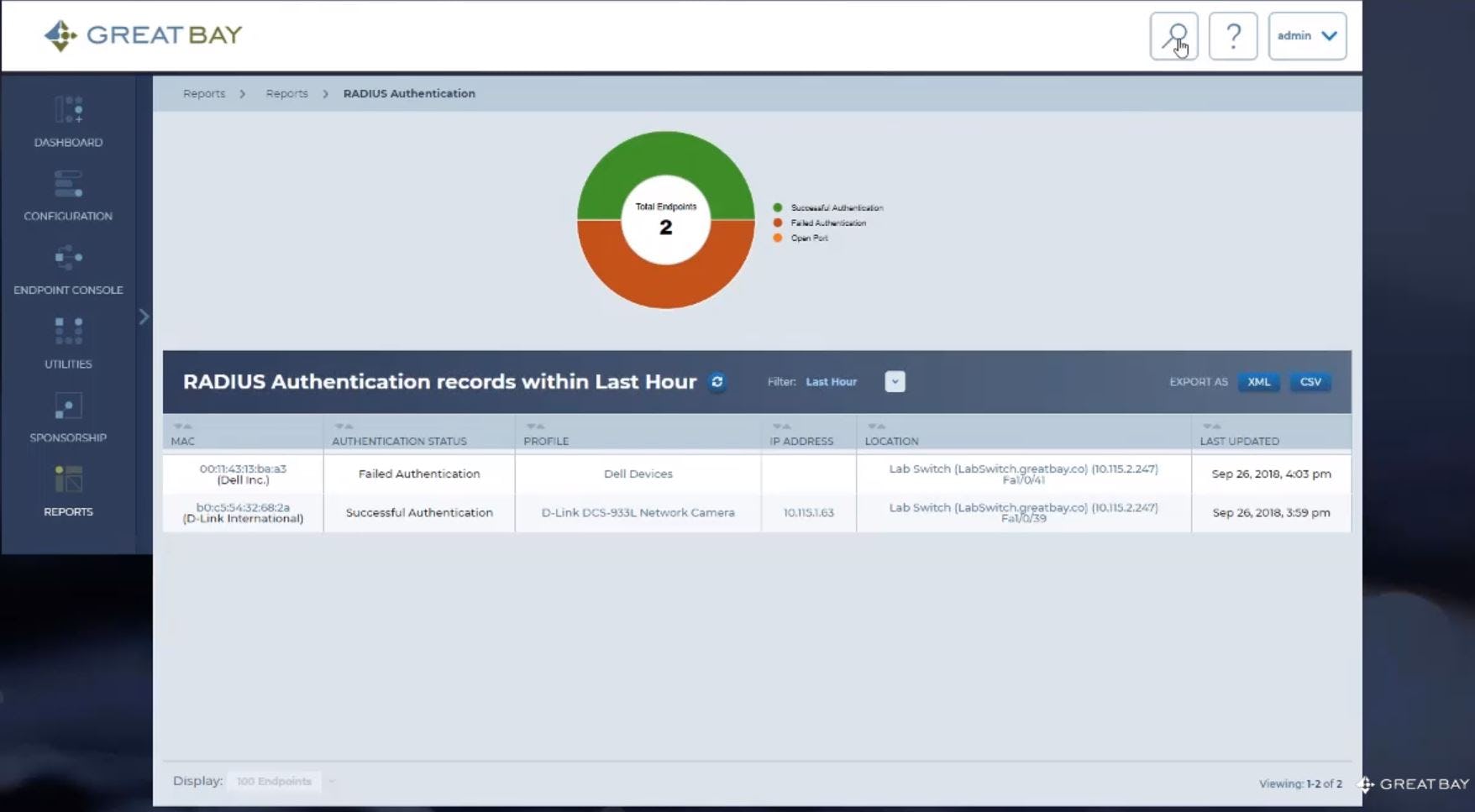Viewport: 1475px width, 812px height.
Task: Click the search magnifier icon
Action: pyautogui.click(x=1173, y=35)
